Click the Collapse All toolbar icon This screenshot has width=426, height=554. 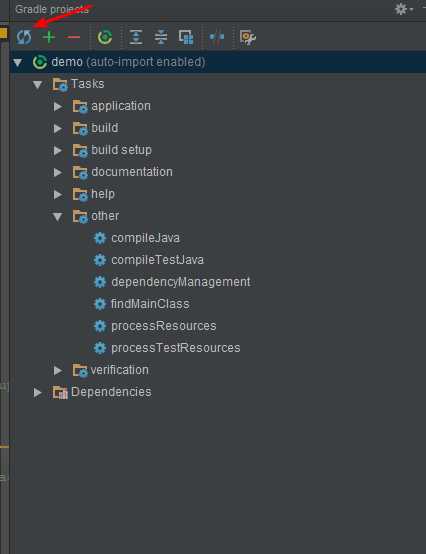(161, 37)
